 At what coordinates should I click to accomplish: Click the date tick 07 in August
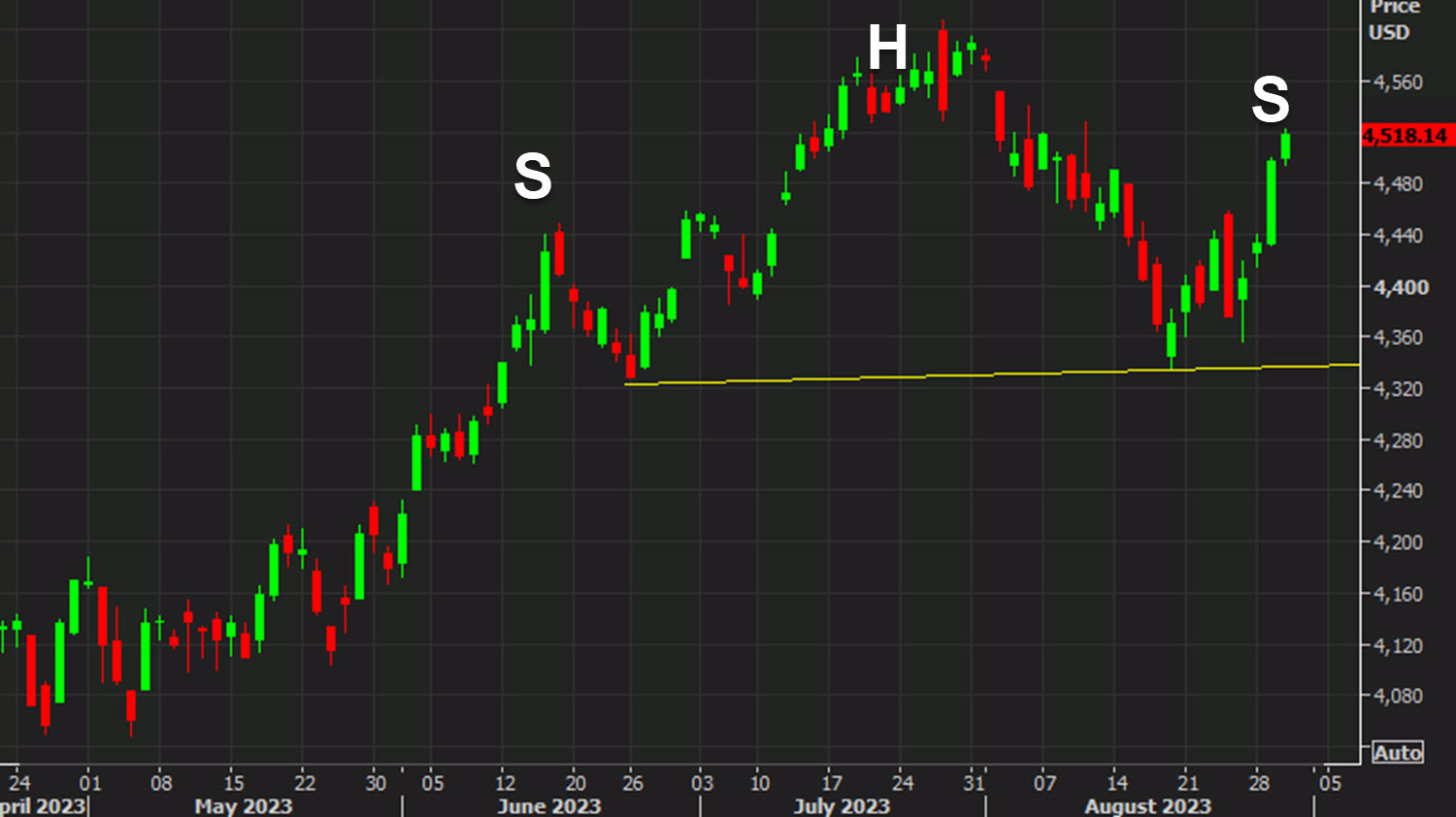pos(1044,782)
